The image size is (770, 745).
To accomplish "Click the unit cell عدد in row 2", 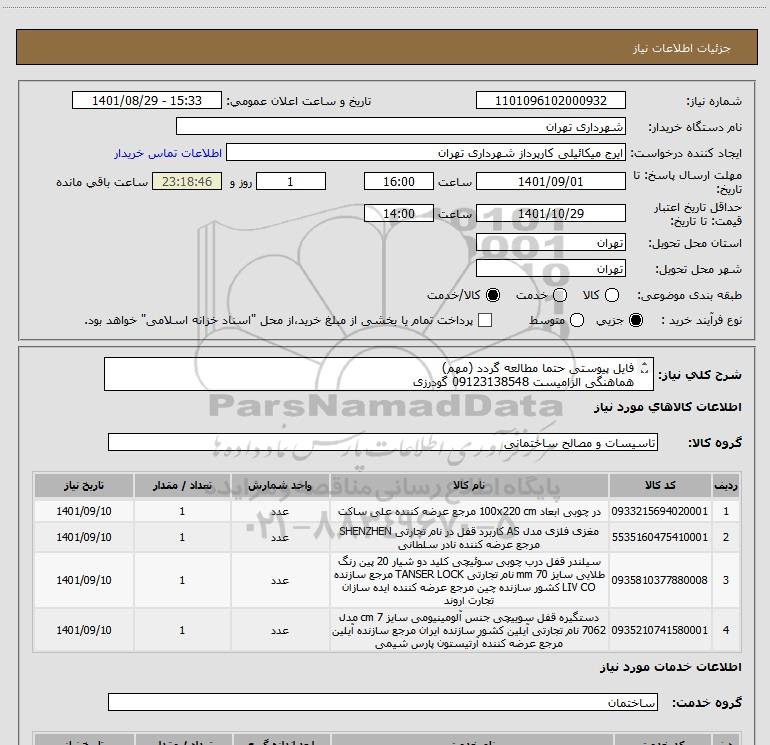I will (279, 537).
